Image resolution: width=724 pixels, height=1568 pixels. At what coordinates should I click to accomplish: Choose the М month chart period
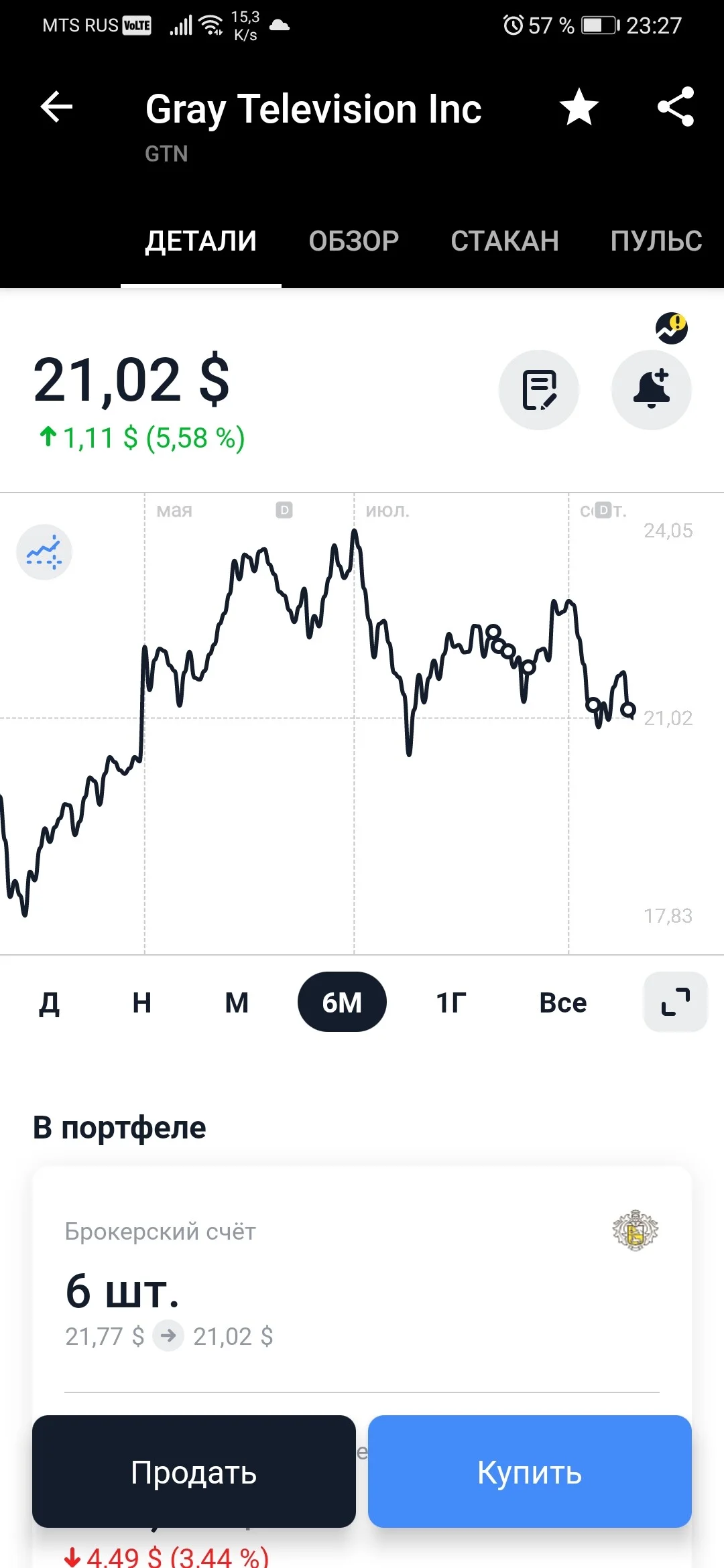[x=237, y=1002]
